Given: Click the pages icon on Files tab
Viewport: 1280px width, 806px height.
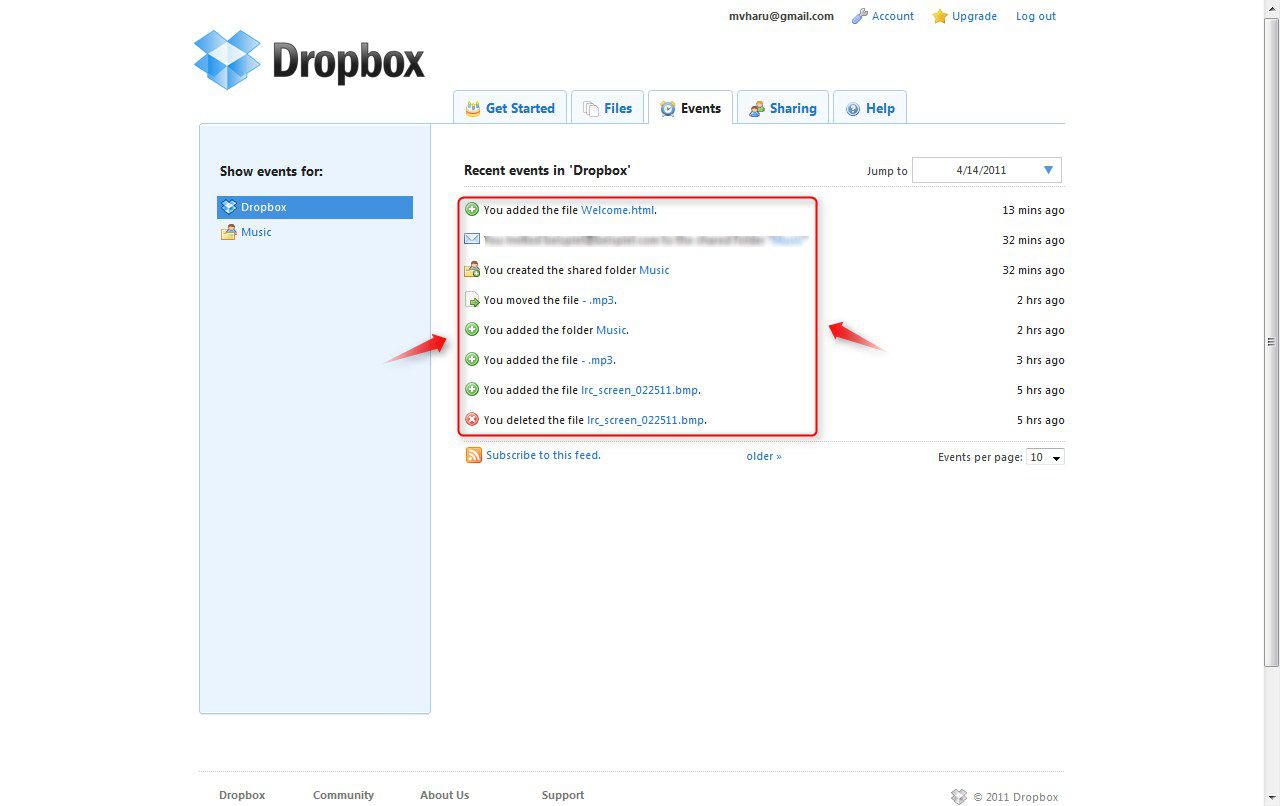Looking at the screenshot, I should [591, 108].
